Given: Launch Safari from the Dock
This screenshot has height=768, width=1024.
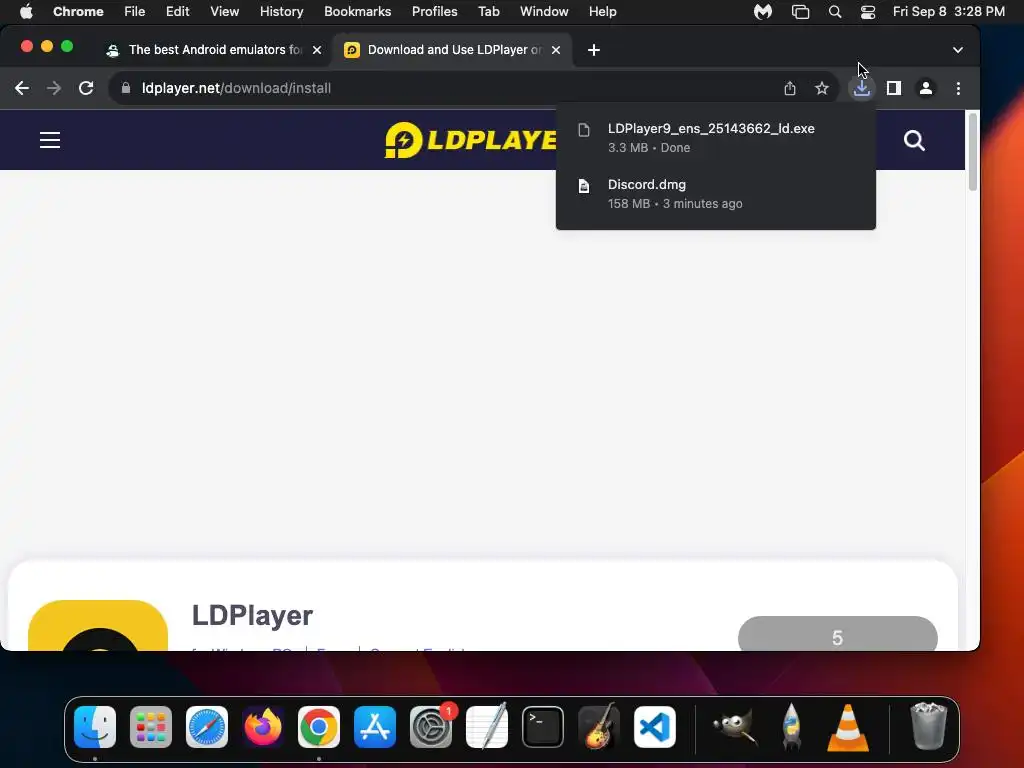Looking at the screenshot, I should (x=207, y=727).
